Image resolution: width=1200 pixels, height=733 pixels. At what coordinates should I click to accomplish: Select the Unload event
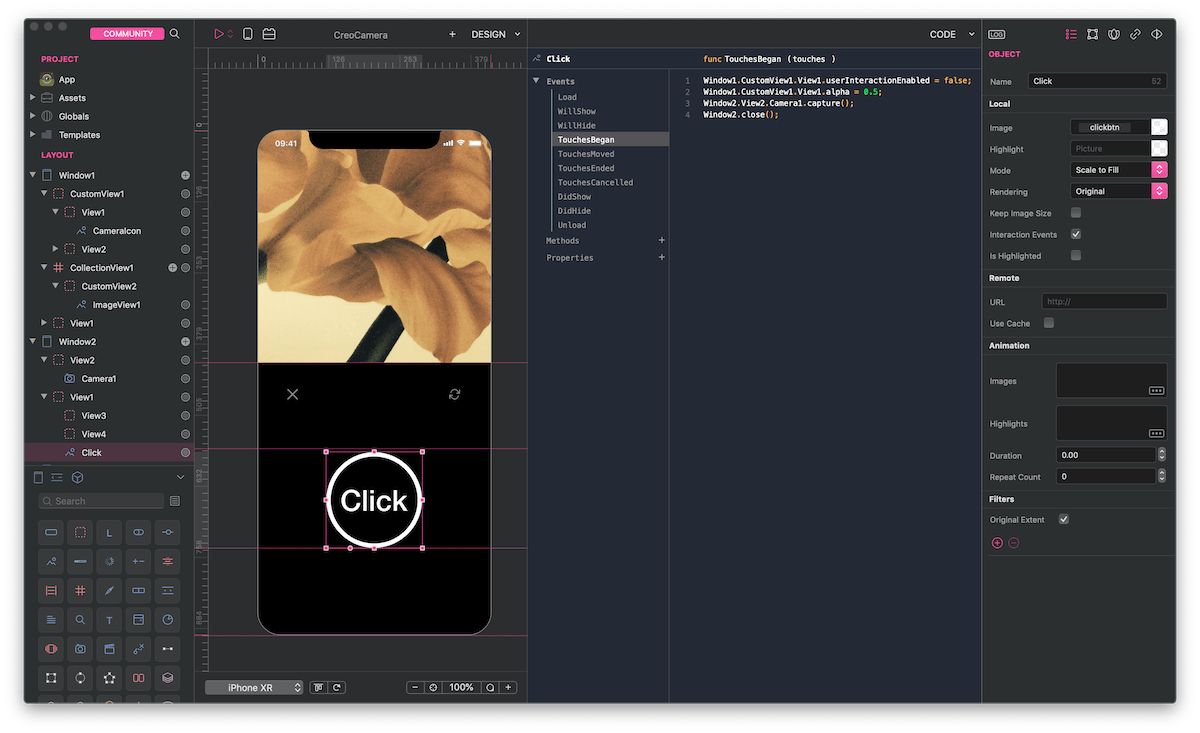click(572, 225)
